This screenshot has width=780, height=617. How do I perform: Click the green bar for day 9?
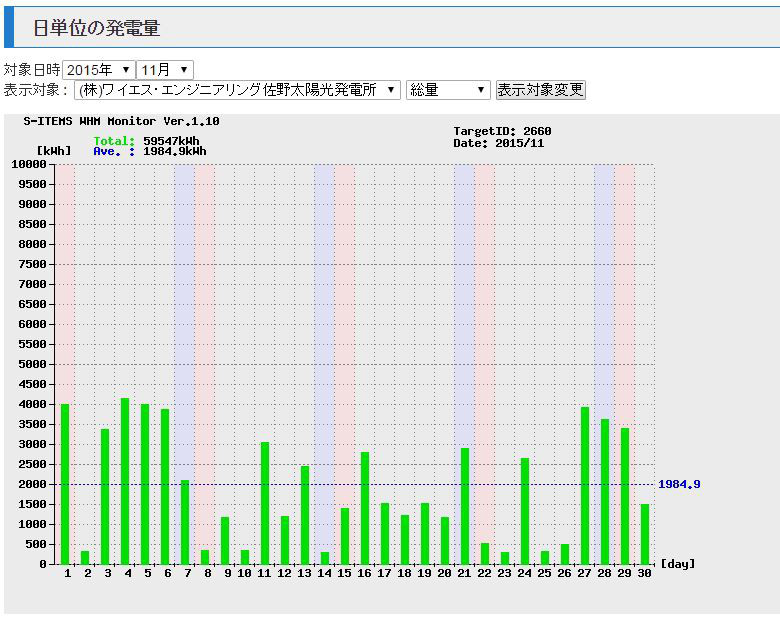(x=225, y=540)
